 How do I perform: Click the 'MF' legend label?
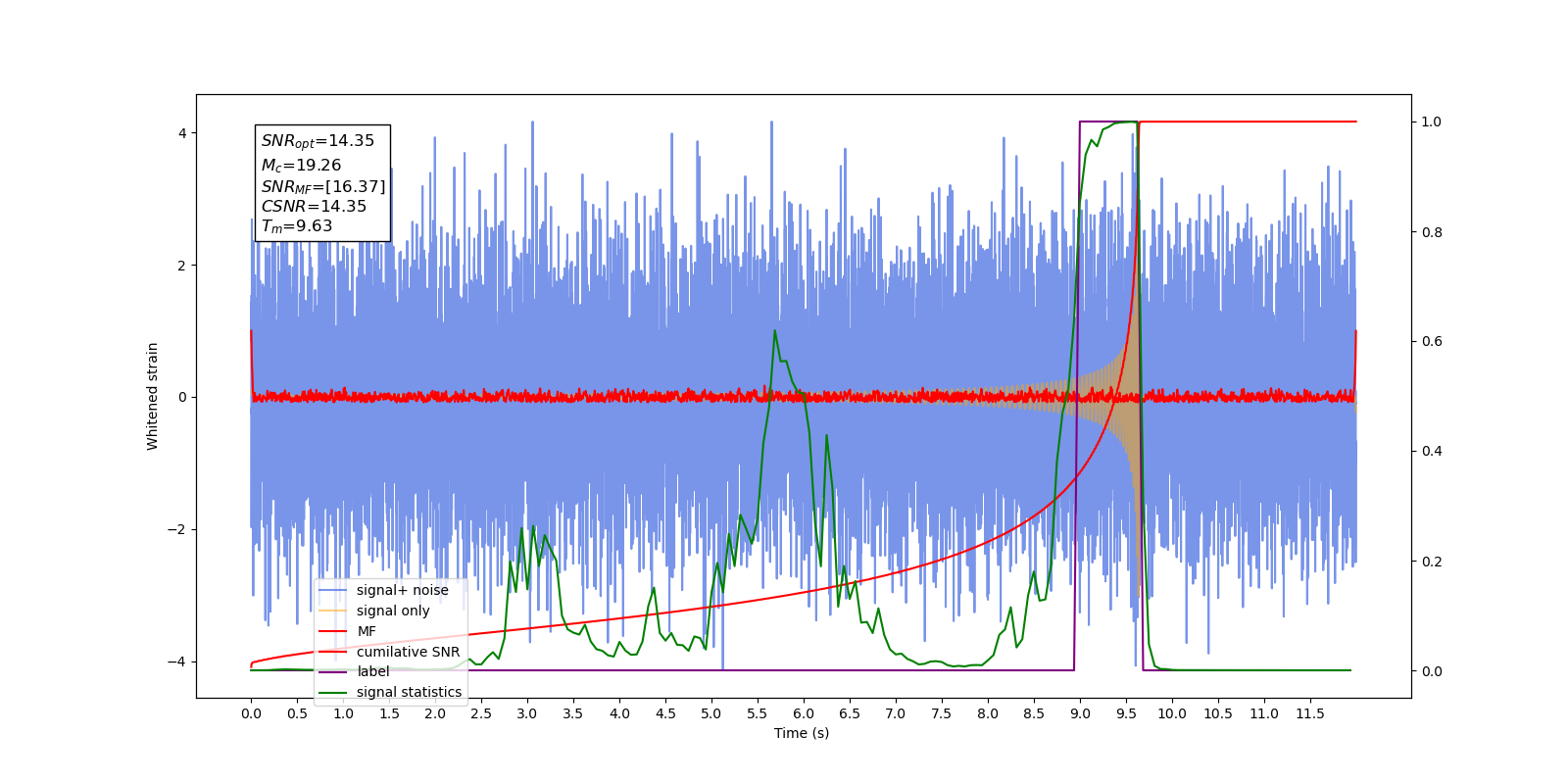click(367, 631)
